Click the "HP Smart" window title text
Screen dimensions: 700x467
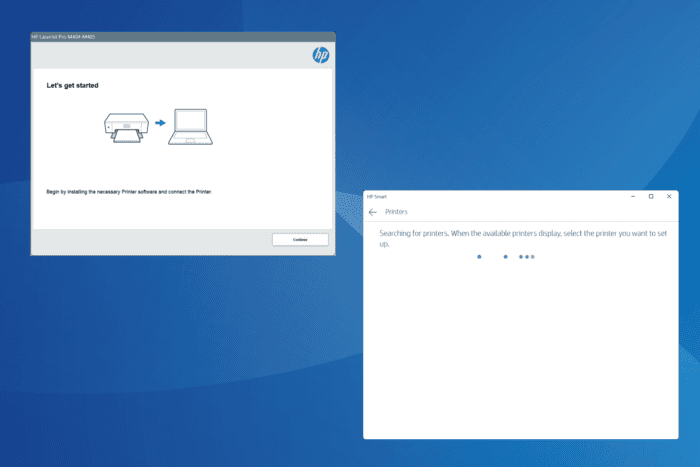pos(377,196)
